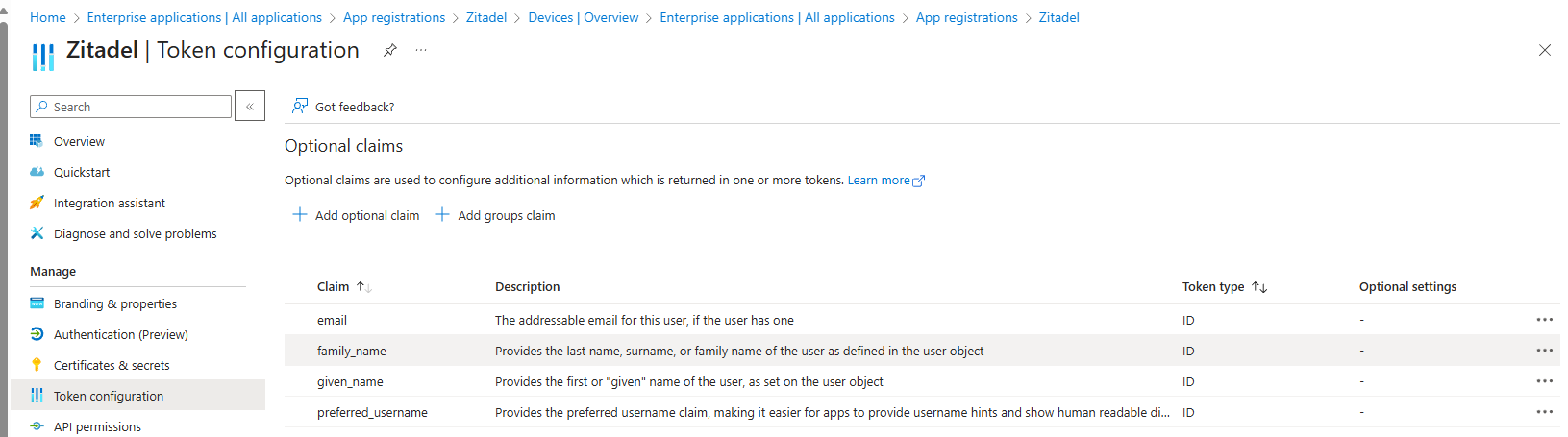Select Token configuration in the sidebar
The height and width of the screenshot is (437, 1568).
click(137, 396)
